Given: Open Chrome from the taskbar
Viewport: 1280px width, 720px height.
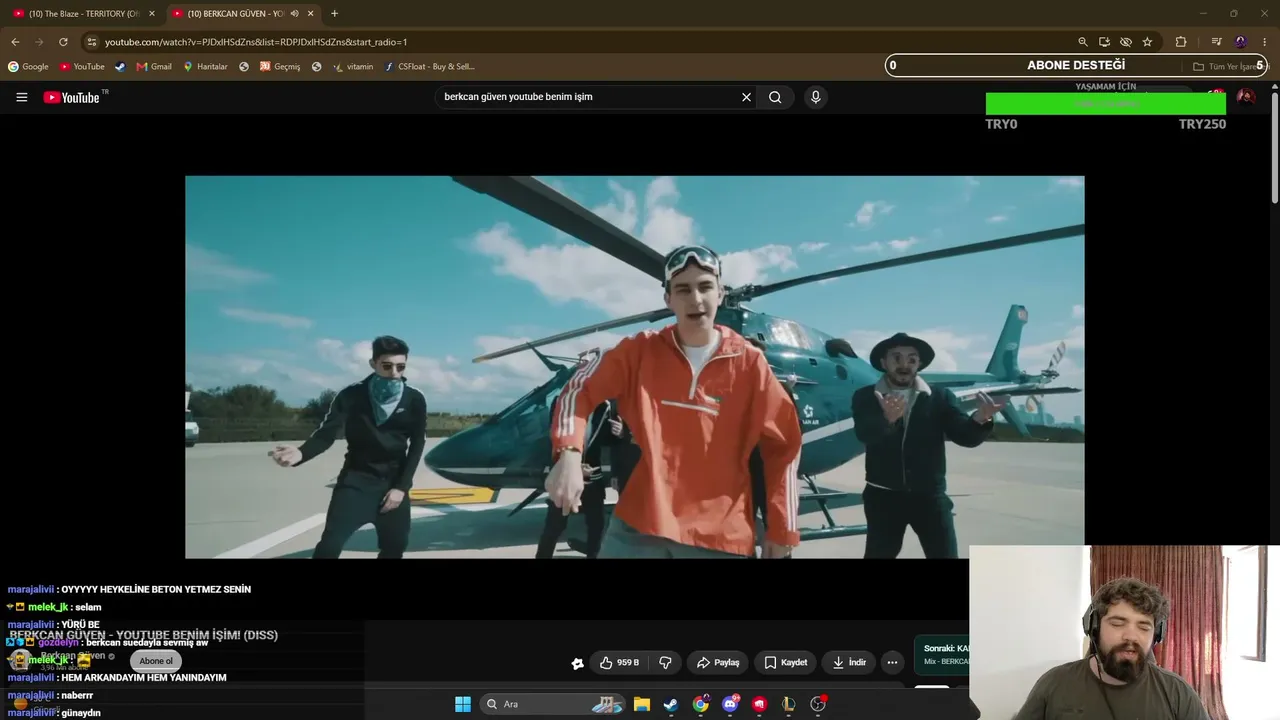Looking at the screenshot, I should point(701,704).
